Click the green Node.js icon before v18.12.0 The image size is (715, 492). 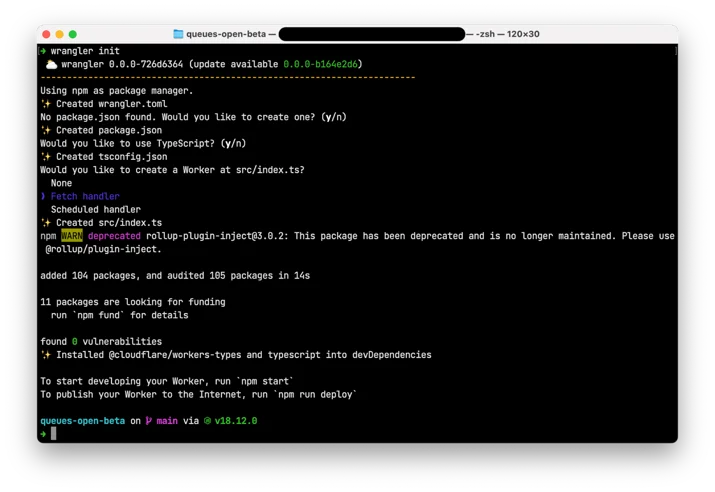[207, 421]
